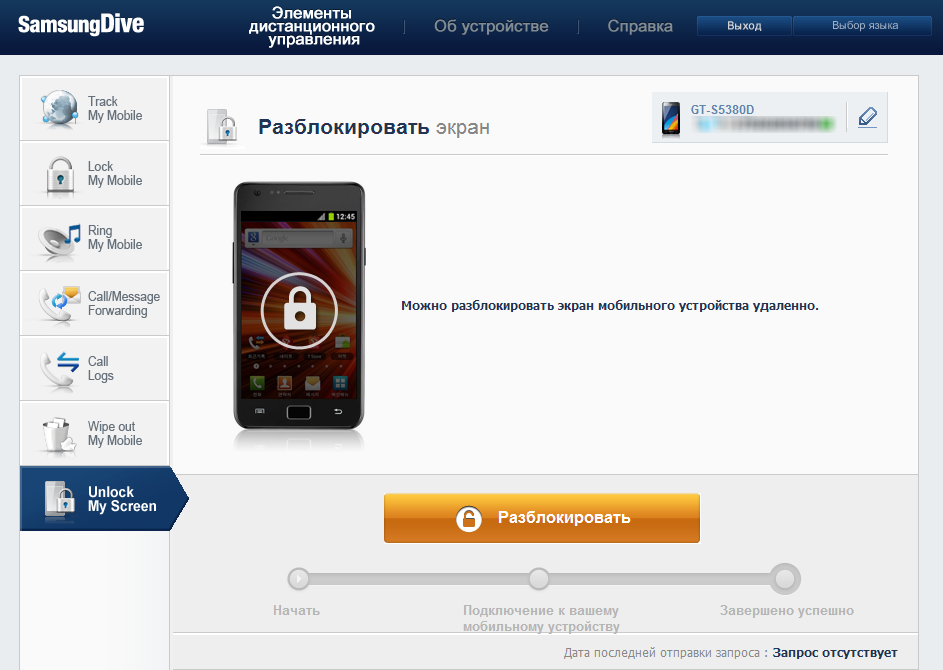Click the Подключение к вашему устройству step marker
The height and width of the screenshot is (670, 943).
click(539, 579)
